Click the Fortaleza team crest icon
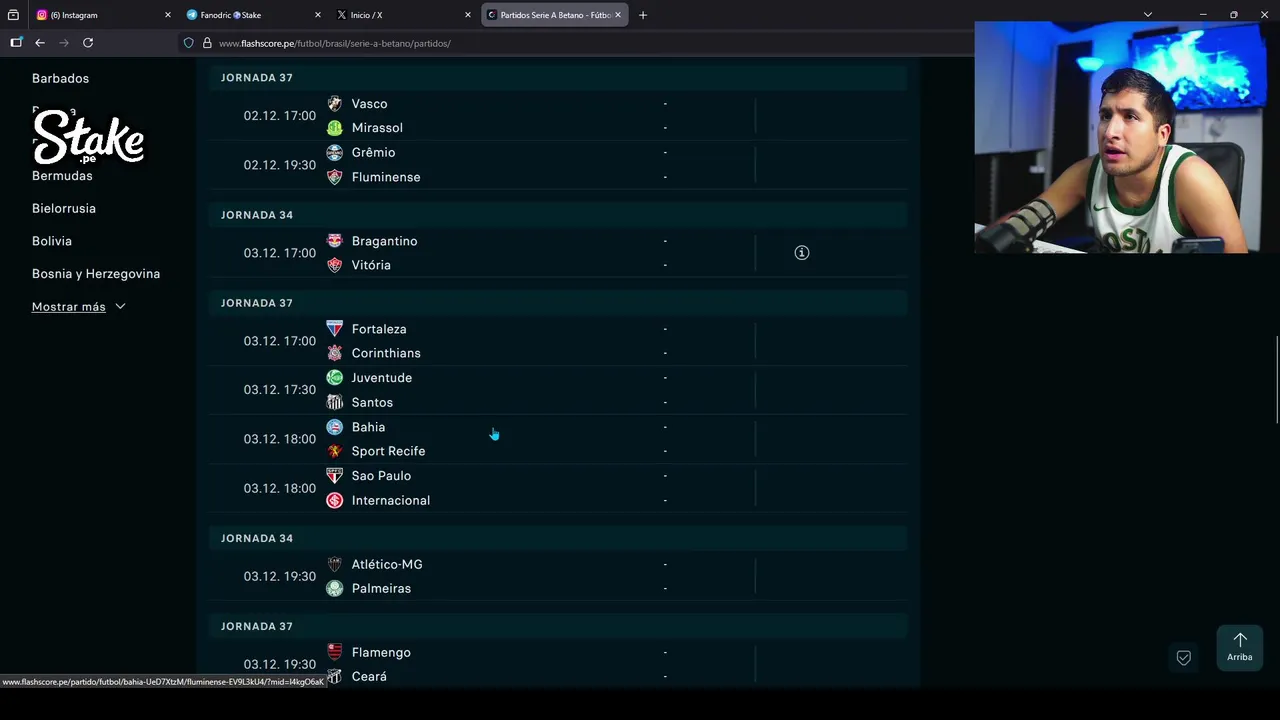The image size is (1280, 720). click(335, 329)
